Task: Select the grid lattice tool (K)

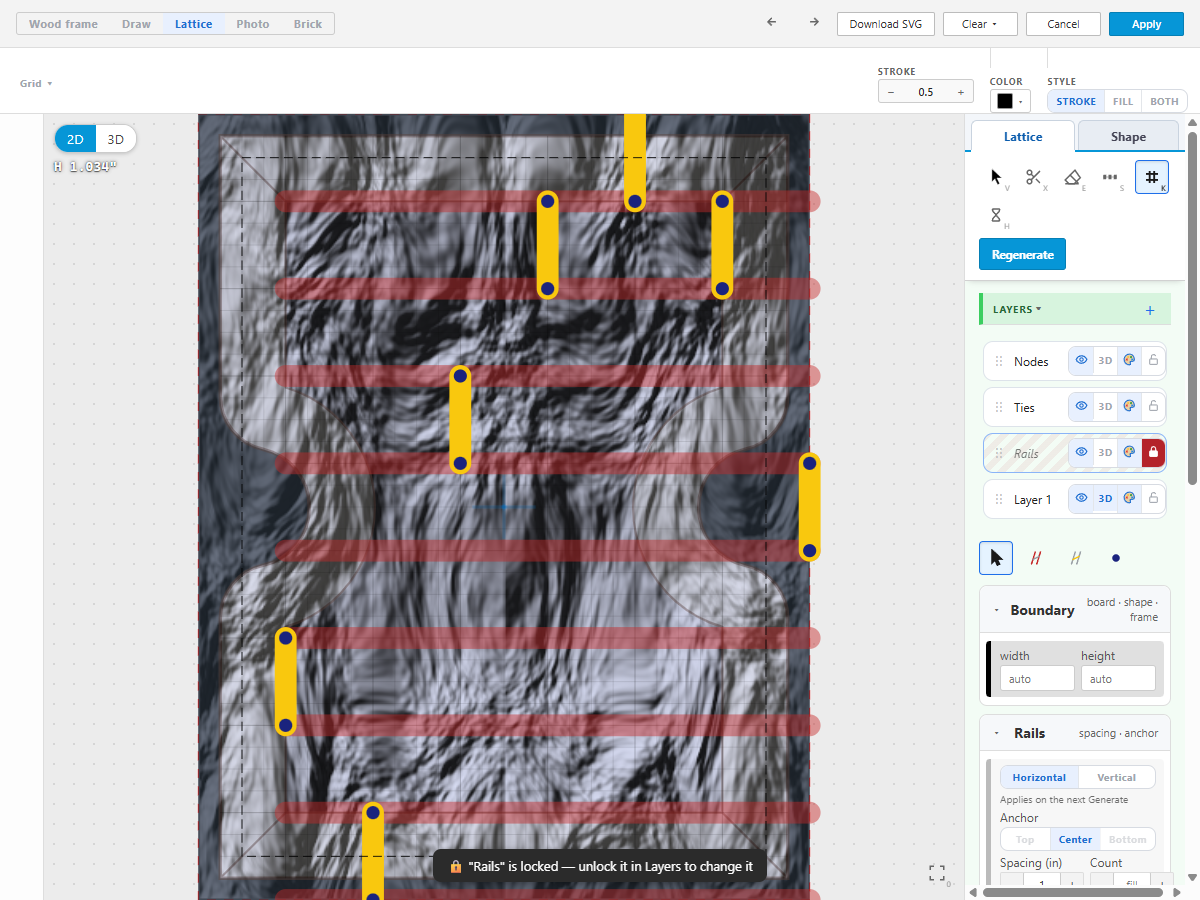Action: [1152, 177]
